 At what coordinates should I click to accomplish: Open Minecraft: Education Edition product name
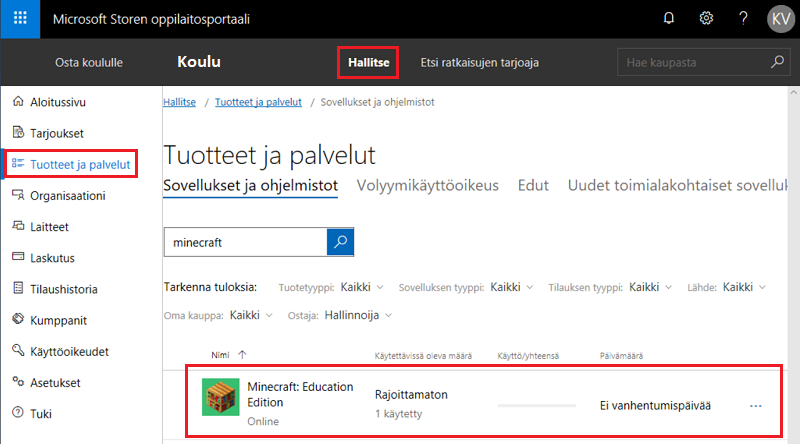tap(300, 394)
